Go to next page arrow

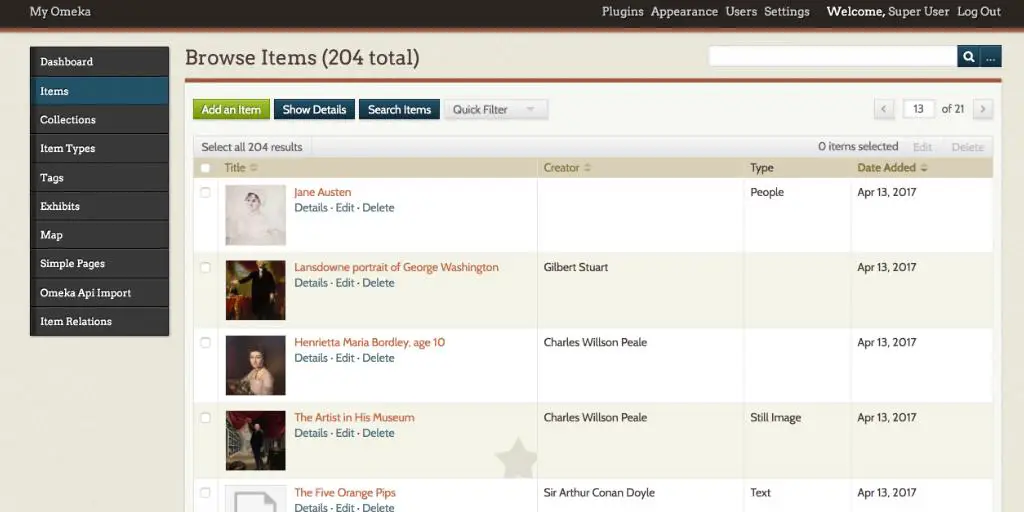983,109
